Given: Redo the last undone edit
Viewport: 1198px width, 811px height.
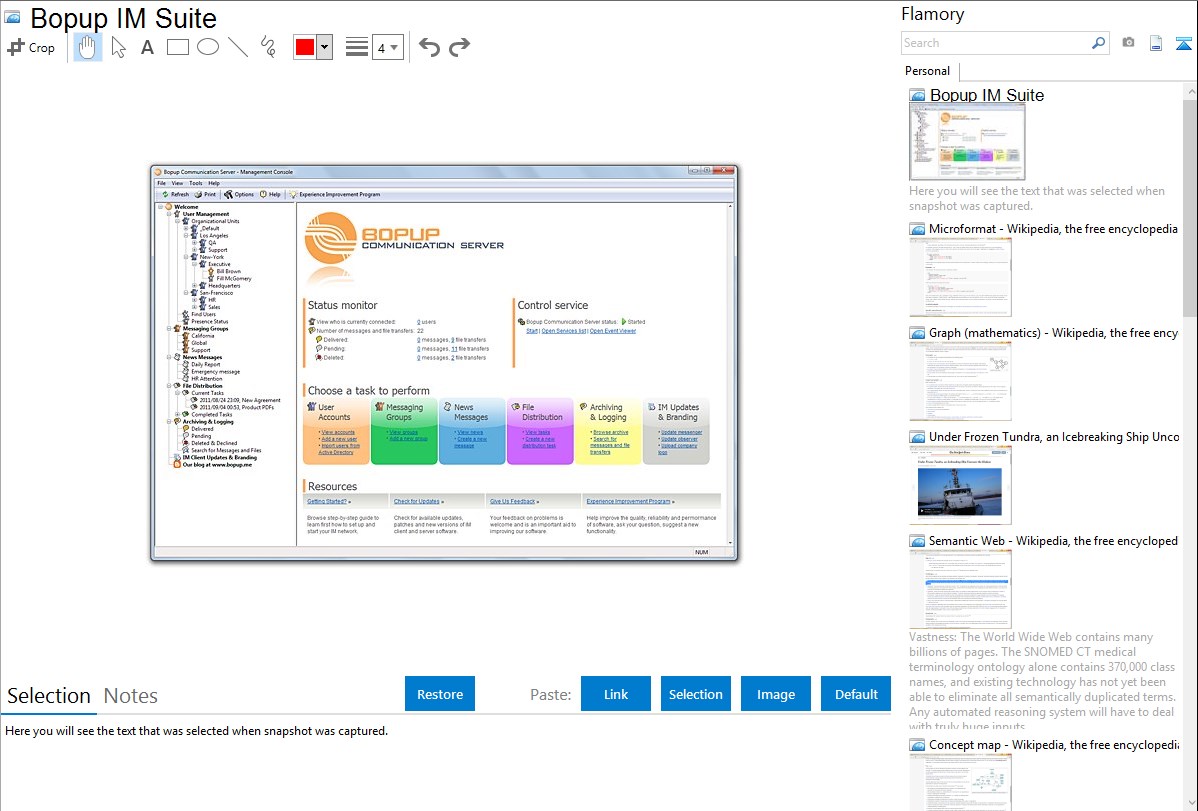Looking at the screenshot, I should tap(459, 47).
